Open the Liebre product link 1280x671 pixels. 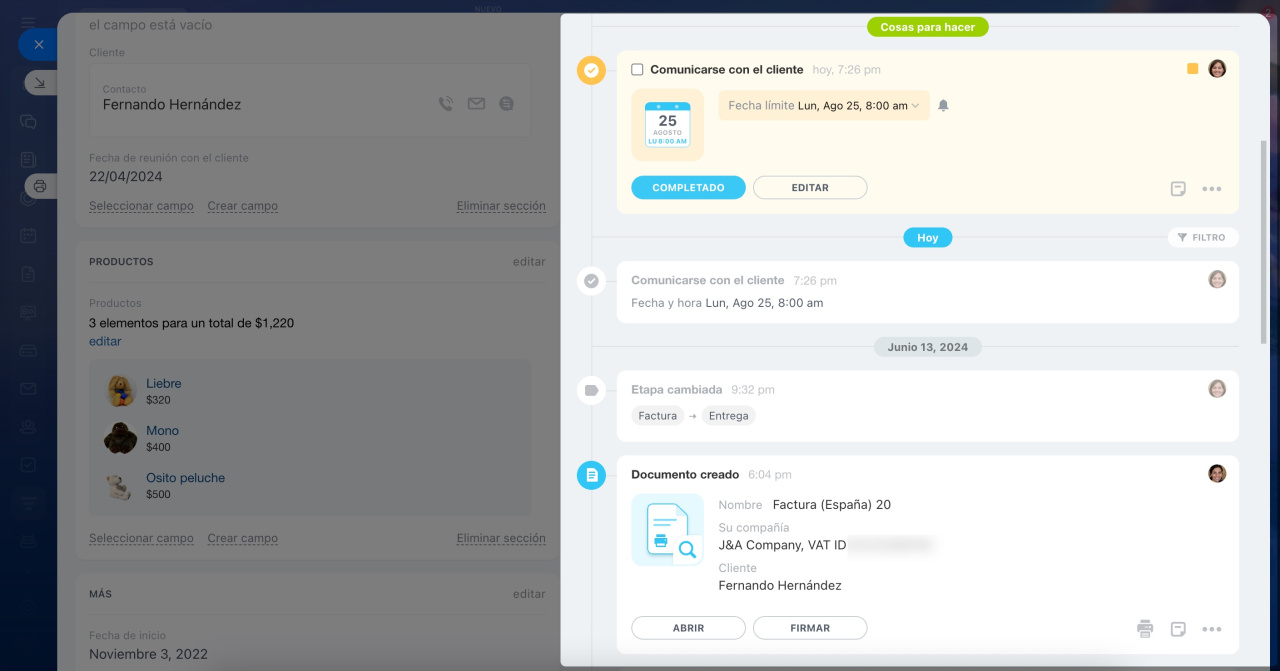[x=163, y=383]
